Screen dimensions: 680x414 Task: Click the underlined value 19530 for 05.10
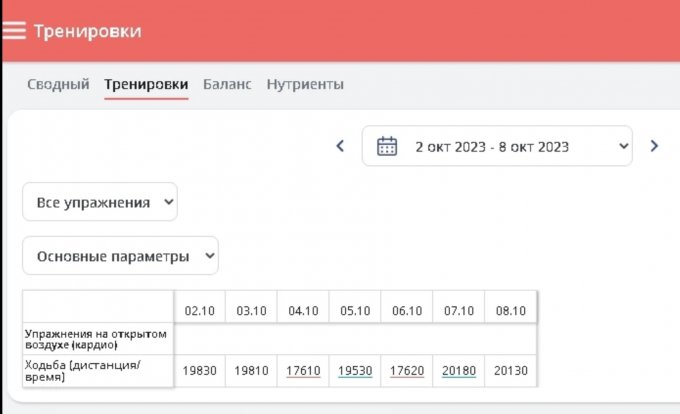click(x=355, y=371)
